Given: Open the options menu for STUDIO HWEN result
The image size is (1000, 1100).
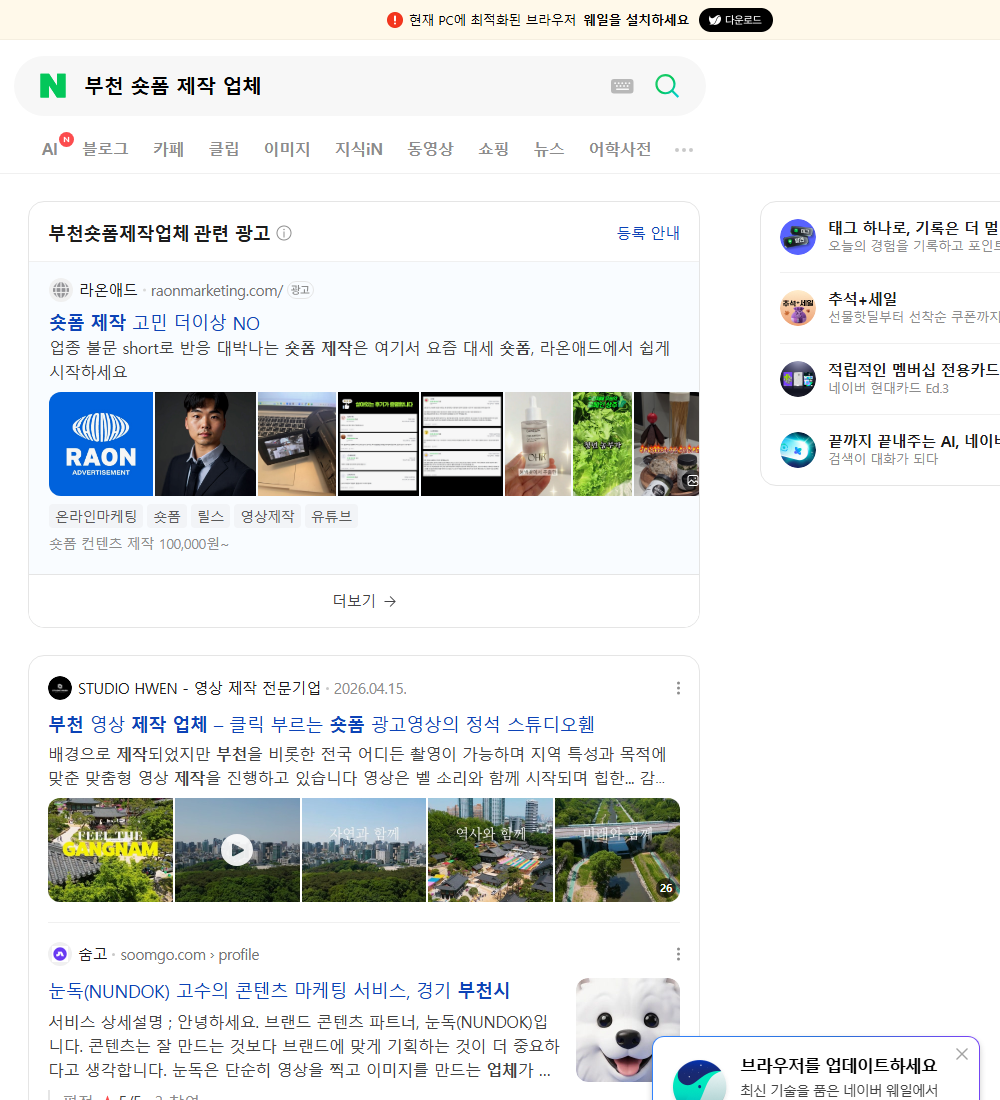Looking at the screenshot, I should tap(678, 688).
